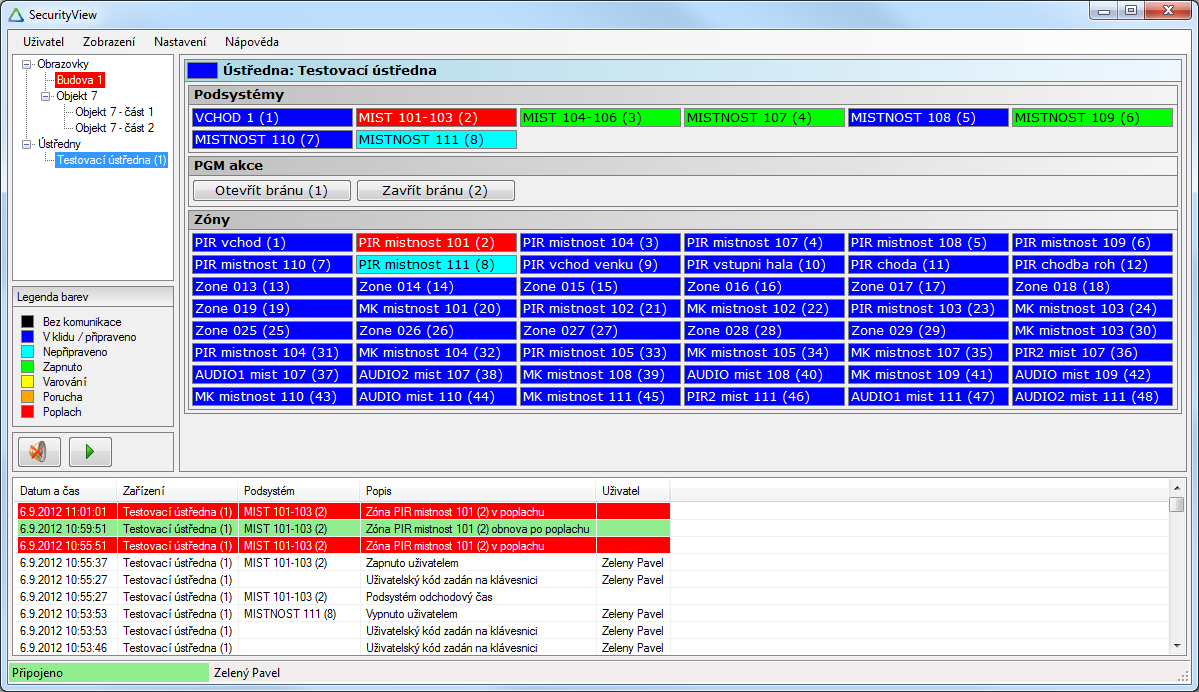Select Budova 1 in the tree
Screen dimensions: 1199x692
[79, 80]
